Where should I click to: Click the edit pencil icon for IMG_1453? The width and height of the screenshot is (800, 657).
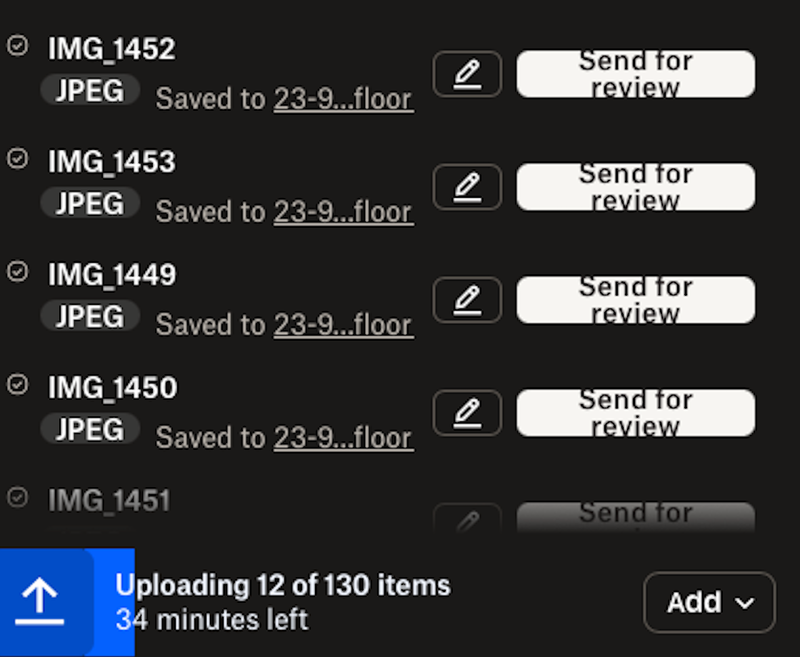pos(467,187)
